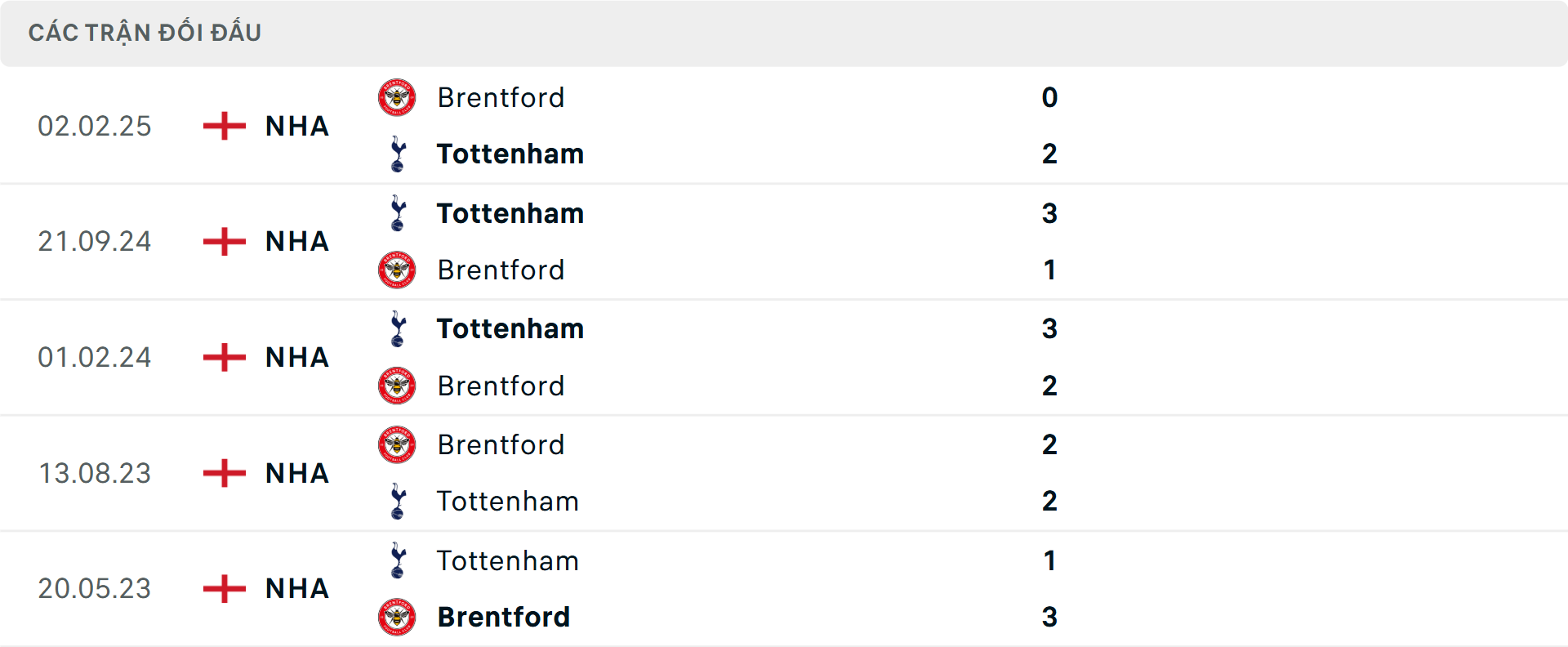
Task: Click the Brentford bee logo in the 21.09.24 row
Action: [x=396, y=270]
